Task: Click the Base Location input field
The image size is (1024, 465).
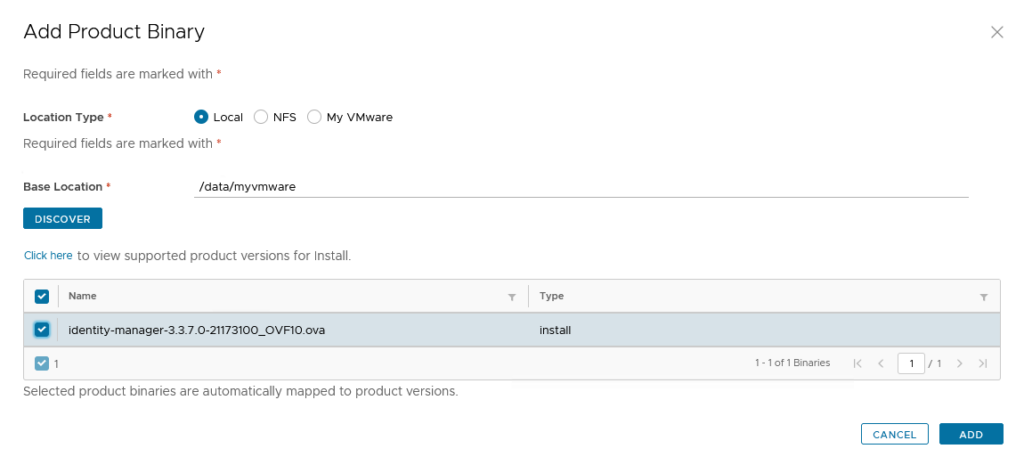Action: [580, 186]
